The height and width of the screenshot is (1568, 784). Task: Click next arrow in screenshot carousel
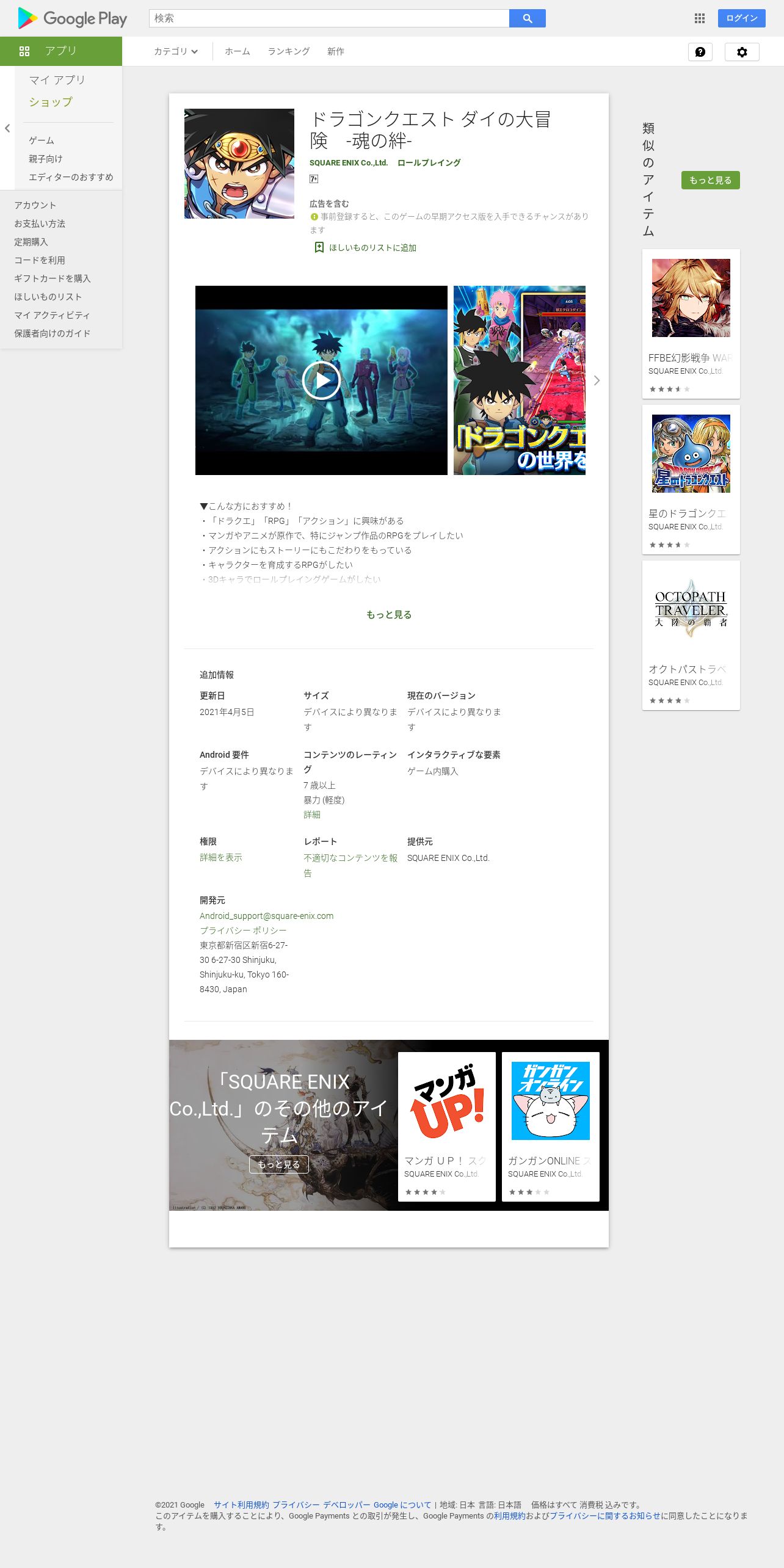597,380
